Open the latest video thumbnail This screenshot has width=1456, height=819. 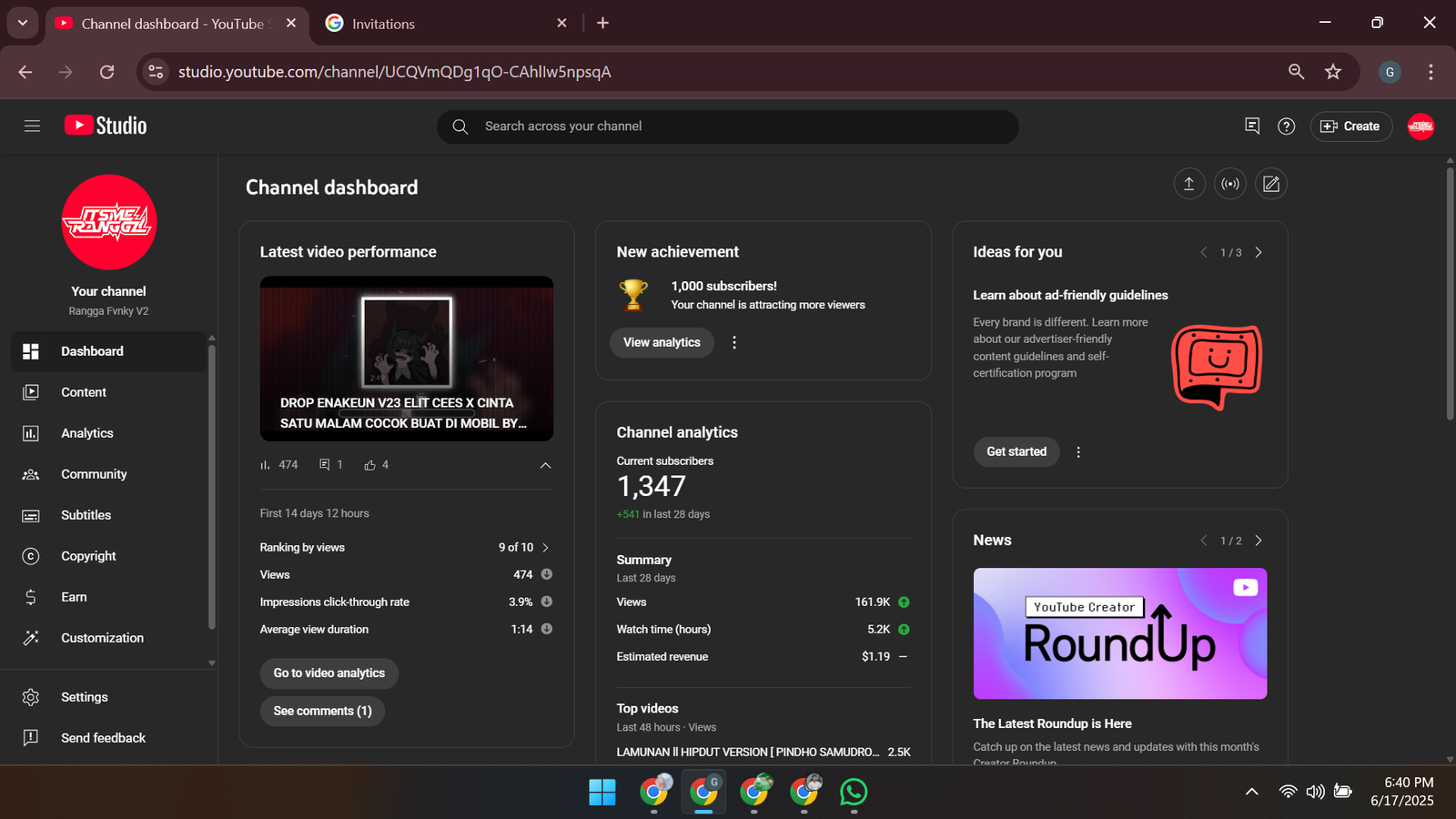pos(407,359)
